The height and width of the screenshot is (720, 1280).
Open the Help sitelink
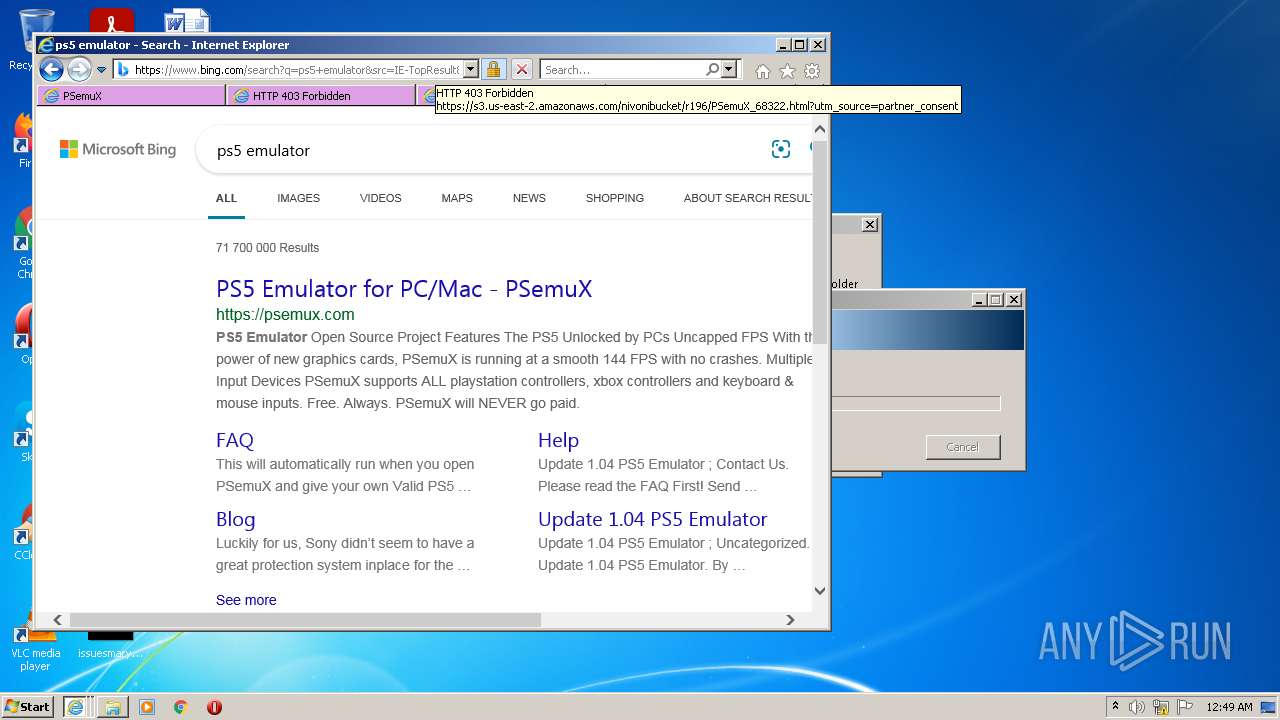[558, 440]
